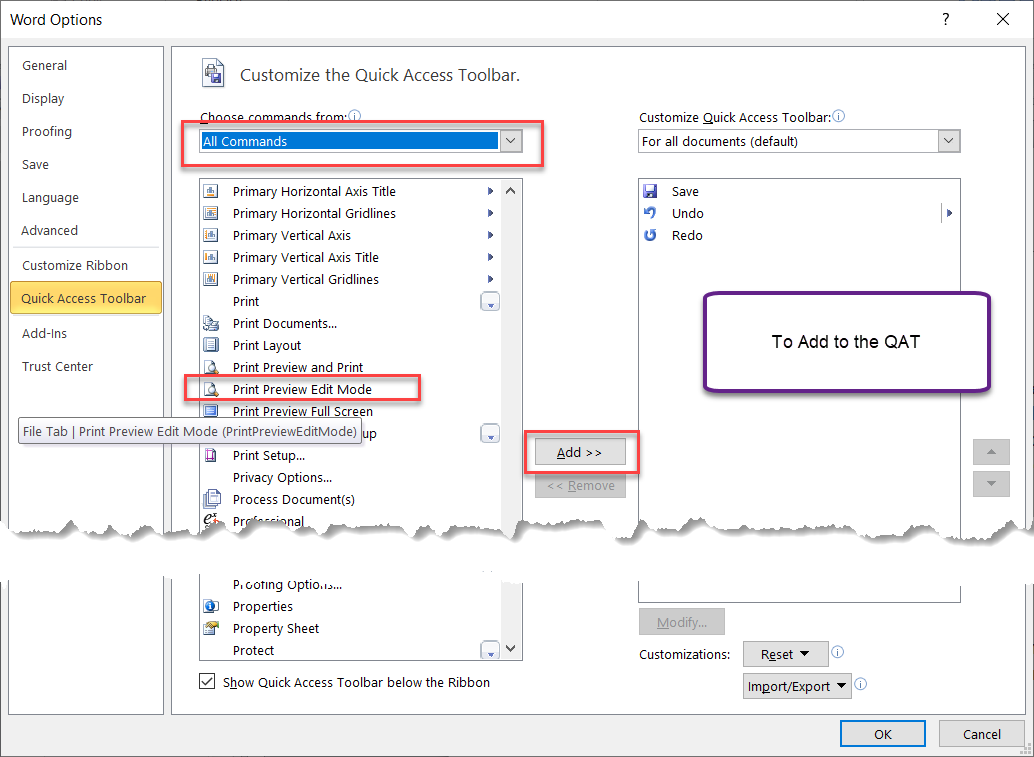Click the Add >> button
1034x757 pixels.
point(580,452)
